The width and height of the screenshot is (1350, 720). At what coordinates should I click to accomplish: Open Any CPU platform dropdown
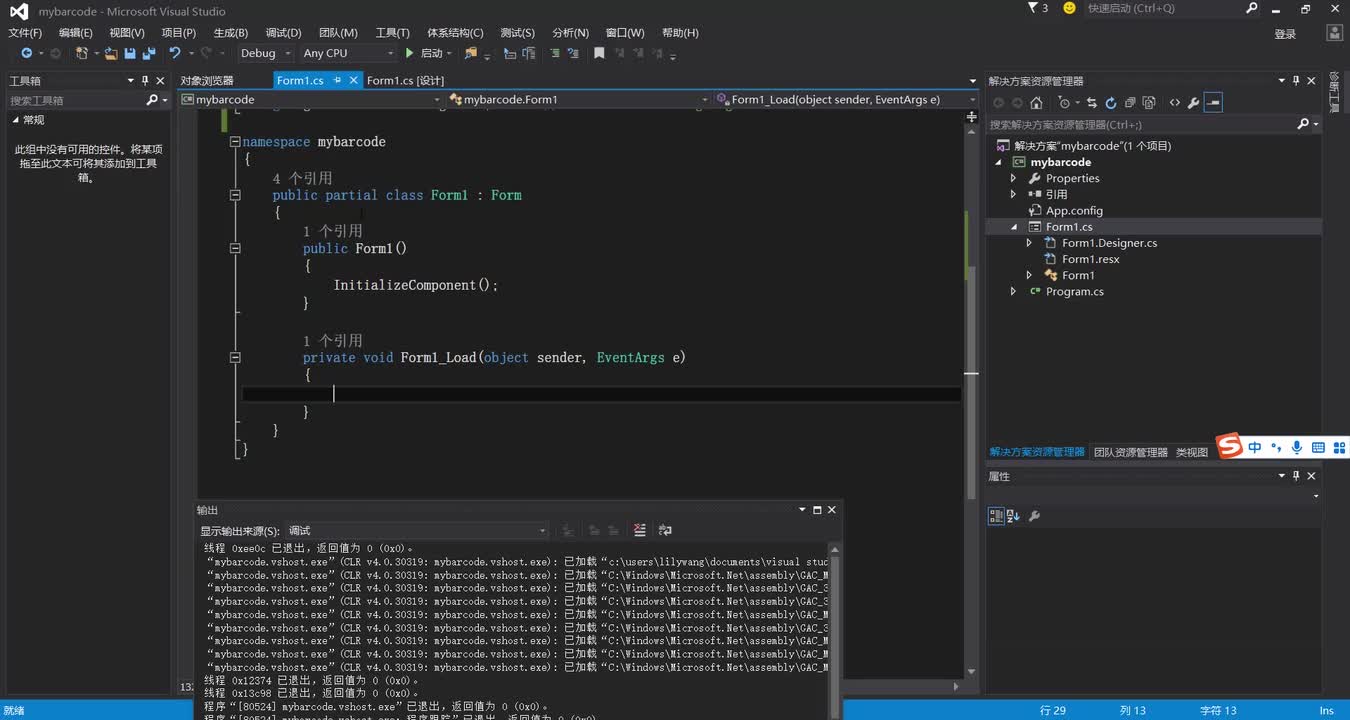pos(348,53)
